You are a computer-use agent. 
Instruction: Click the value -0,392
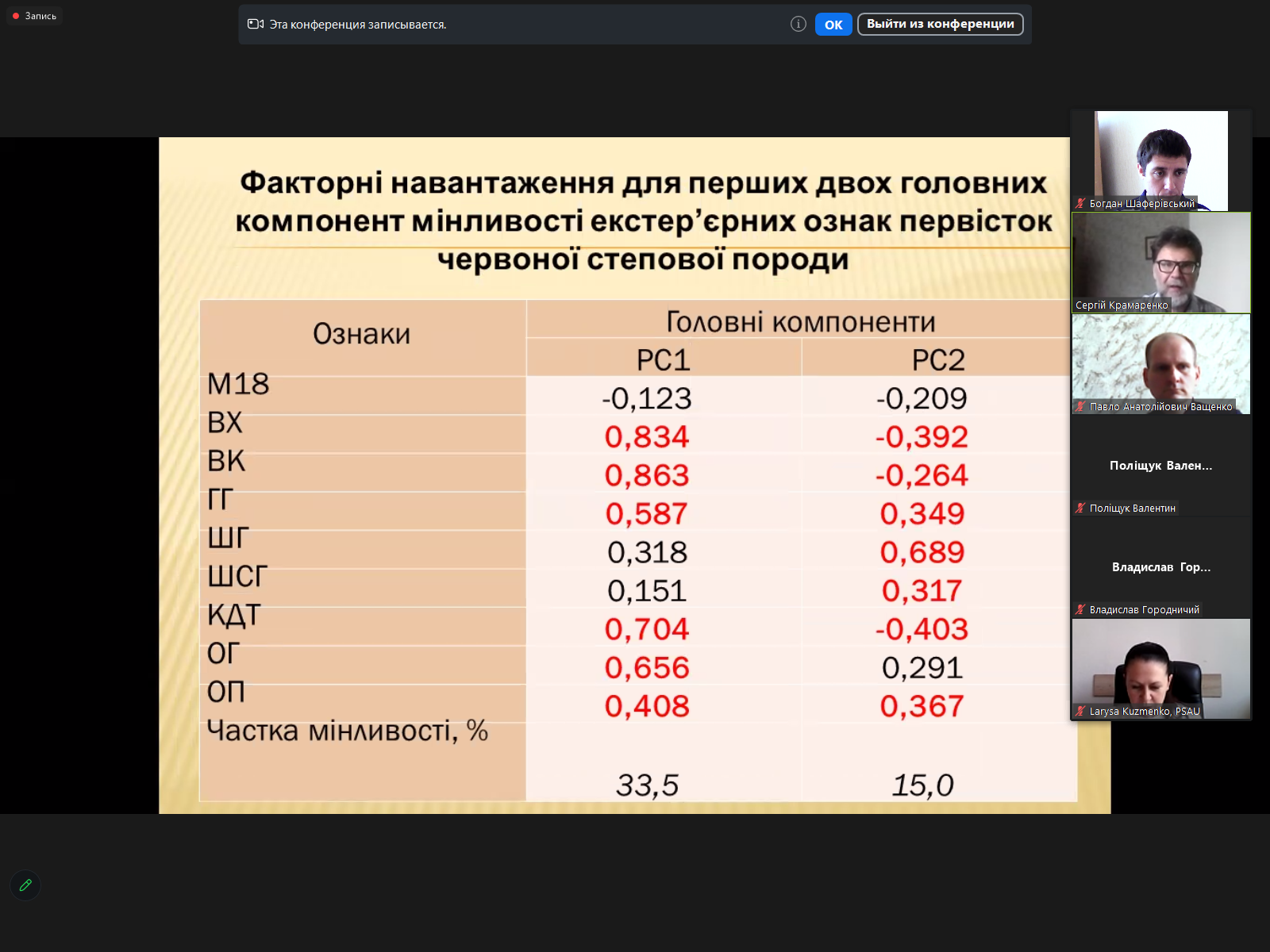(922, 436)
